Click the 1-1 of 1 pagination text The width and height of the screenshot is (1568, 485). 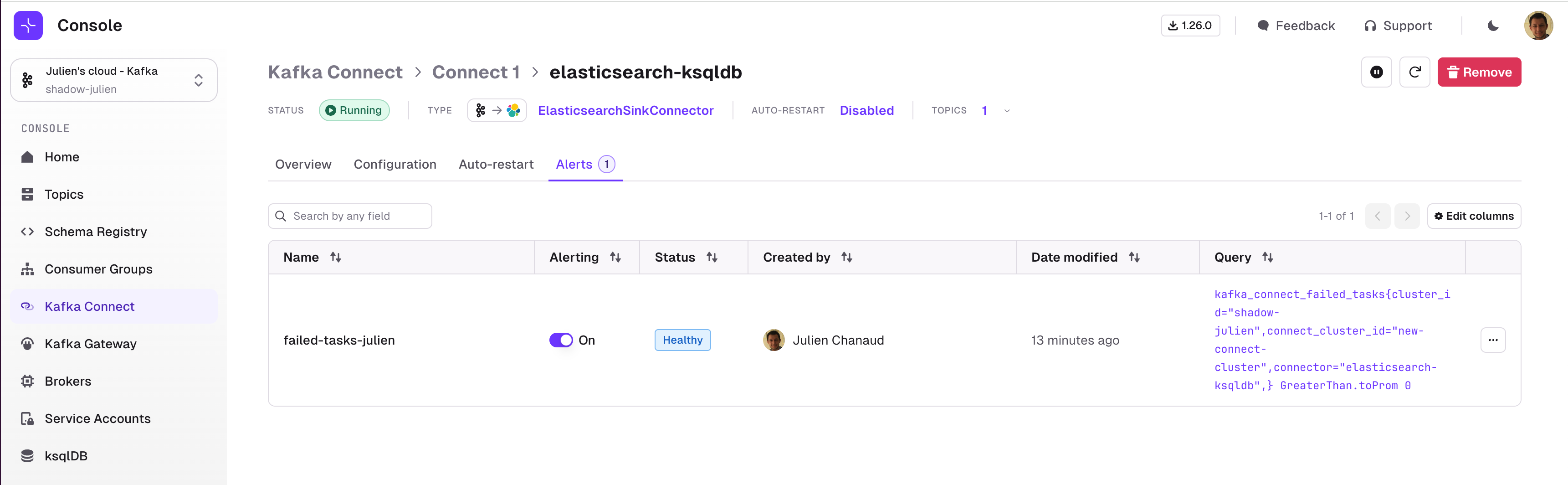pyautogui.click(x=1336, y=217)
